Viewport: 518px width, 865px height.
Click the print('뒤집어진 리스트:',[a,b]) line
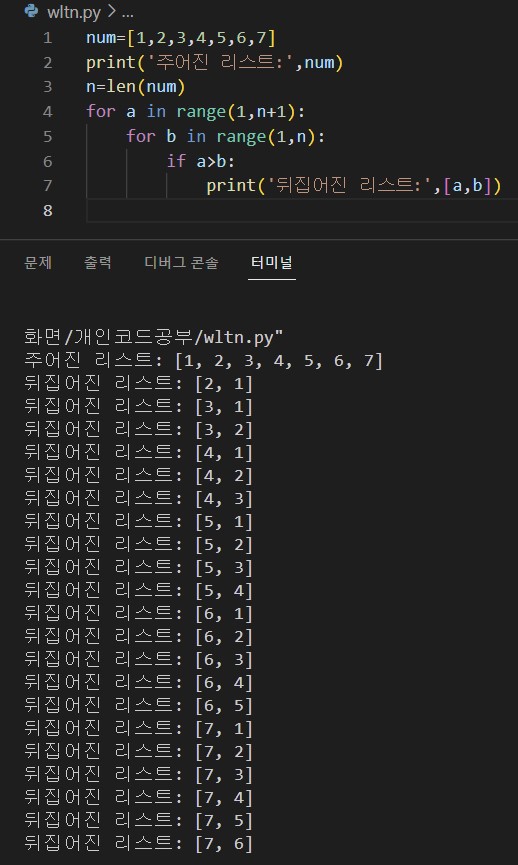354,185
